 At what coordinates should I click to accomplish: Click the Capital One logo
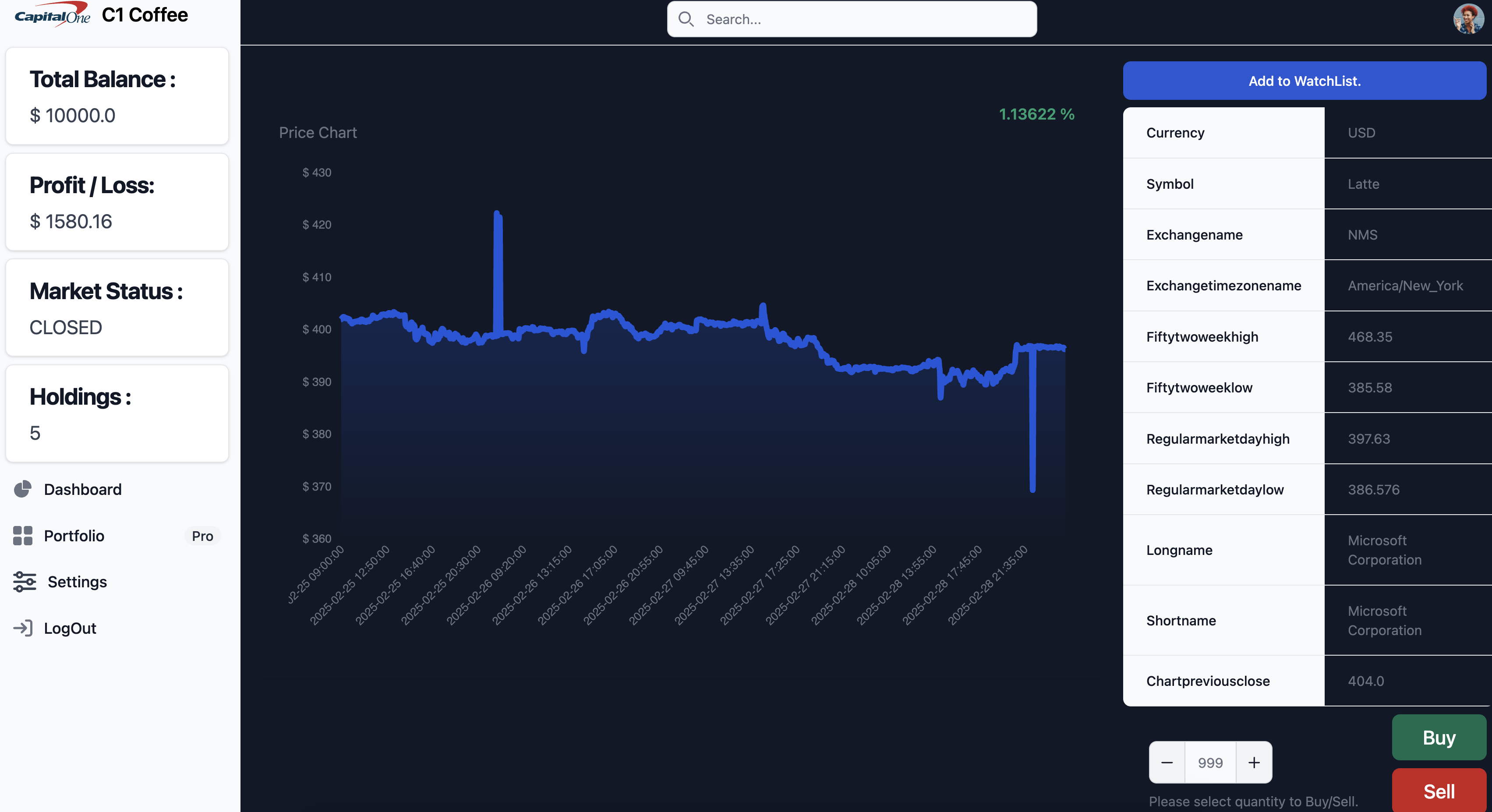(52, 14)
